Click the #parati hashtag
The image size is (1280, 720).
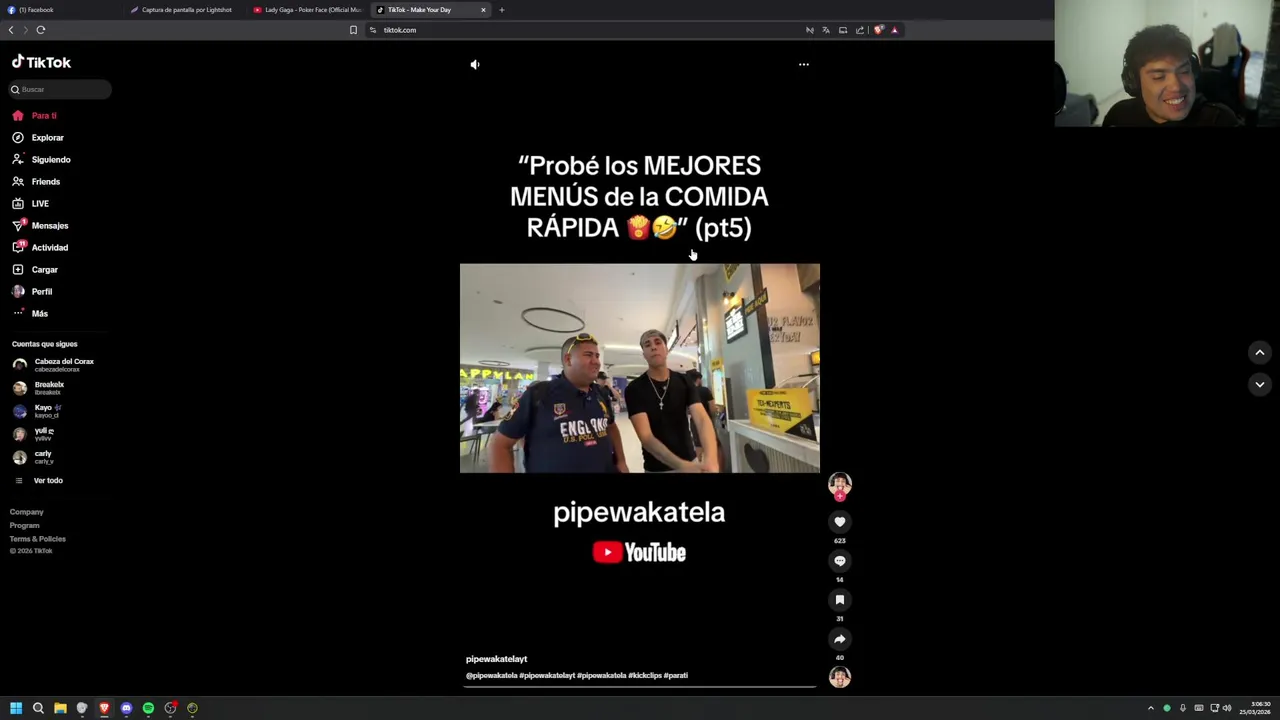676,676
